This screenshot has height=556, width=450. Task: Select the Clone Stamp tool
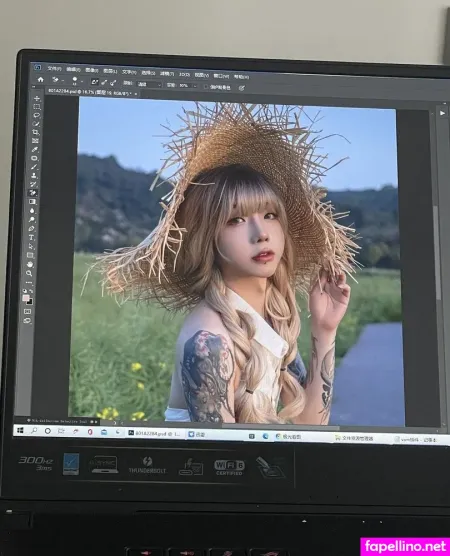click(34, 176)
